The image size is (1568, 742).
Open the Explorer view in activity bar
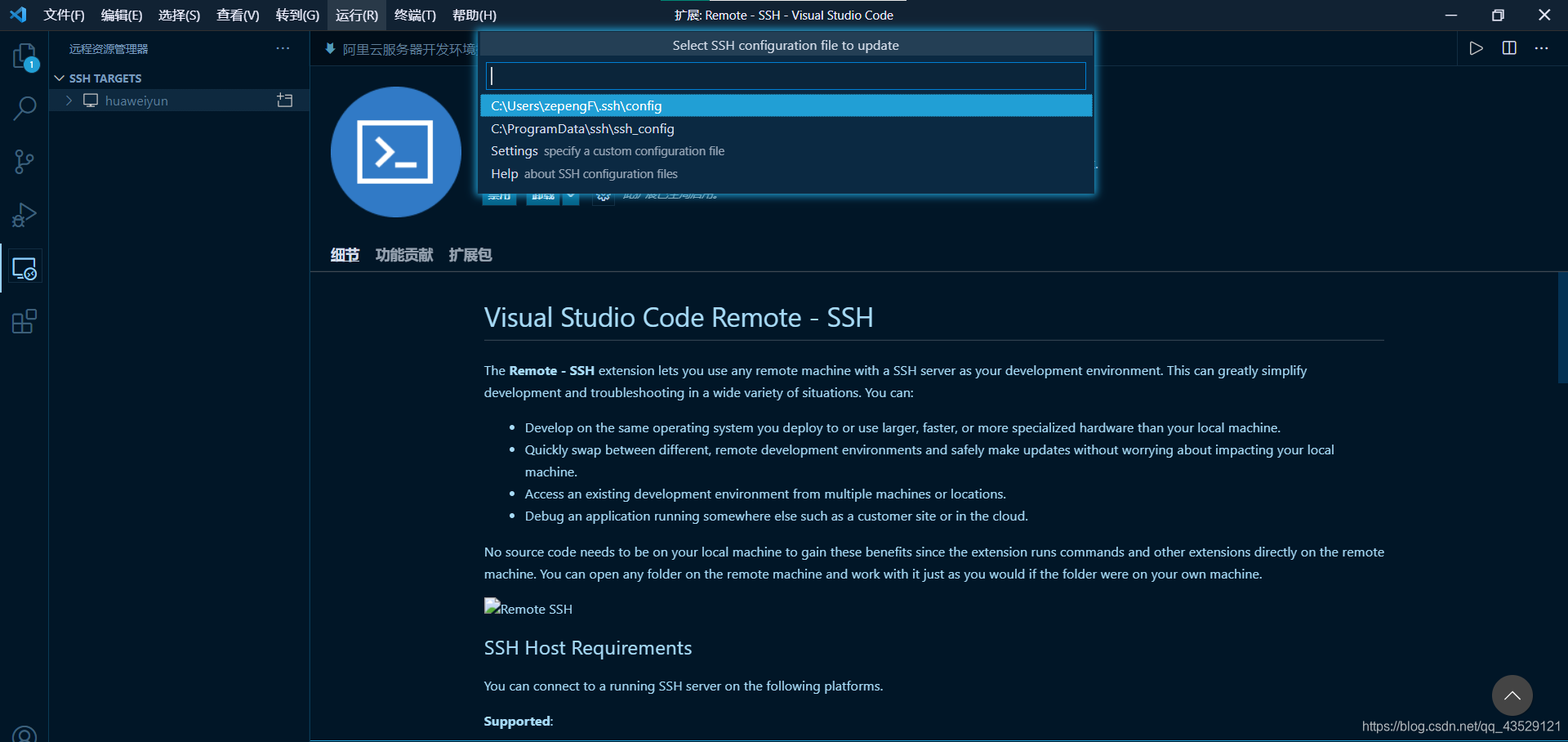pyautogui.click(x=24, y=56)
